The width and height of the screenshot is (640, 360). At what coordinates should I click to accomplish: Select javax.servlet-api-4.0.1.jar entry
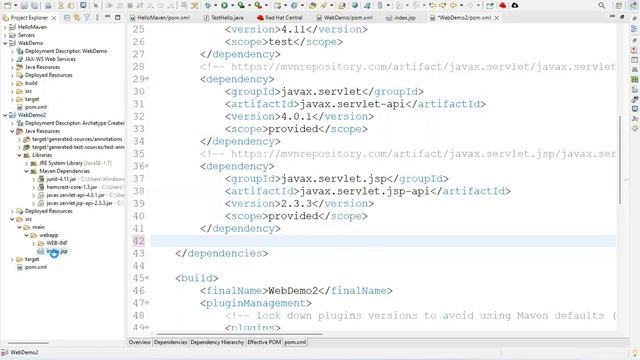click(x=75, y=195)
